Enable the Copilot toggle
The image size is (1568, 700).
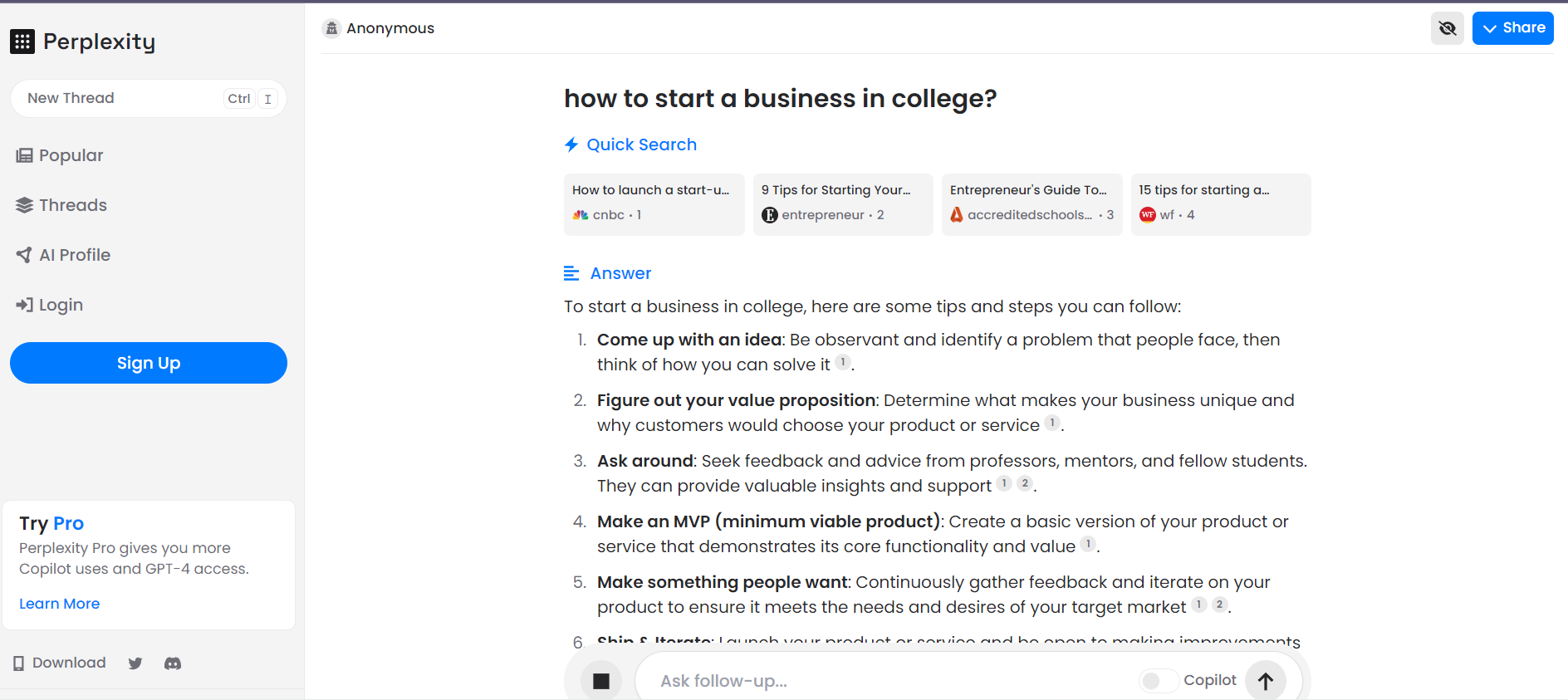tap(1159, 680)
